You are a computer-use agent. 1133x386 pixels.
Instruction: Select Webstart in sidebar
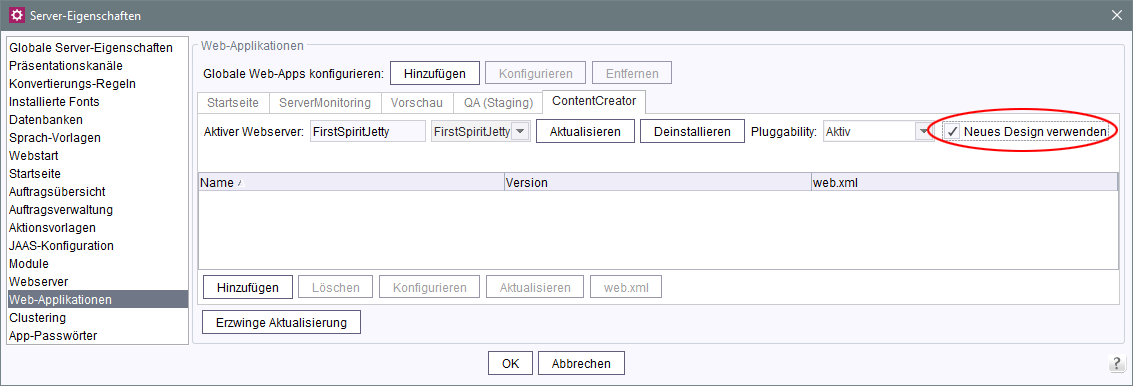tap(98, 155)
